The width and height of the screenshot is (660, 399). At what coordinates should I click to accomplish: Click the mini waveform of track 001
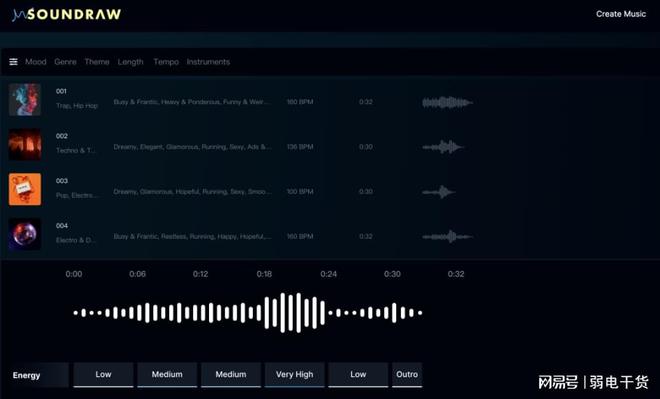447,102
